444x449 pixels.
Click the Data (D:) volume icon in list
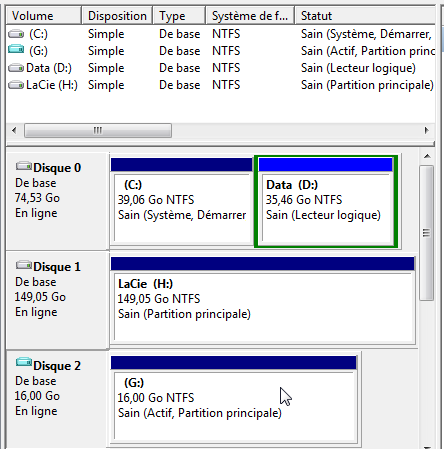tap(16, 68)
